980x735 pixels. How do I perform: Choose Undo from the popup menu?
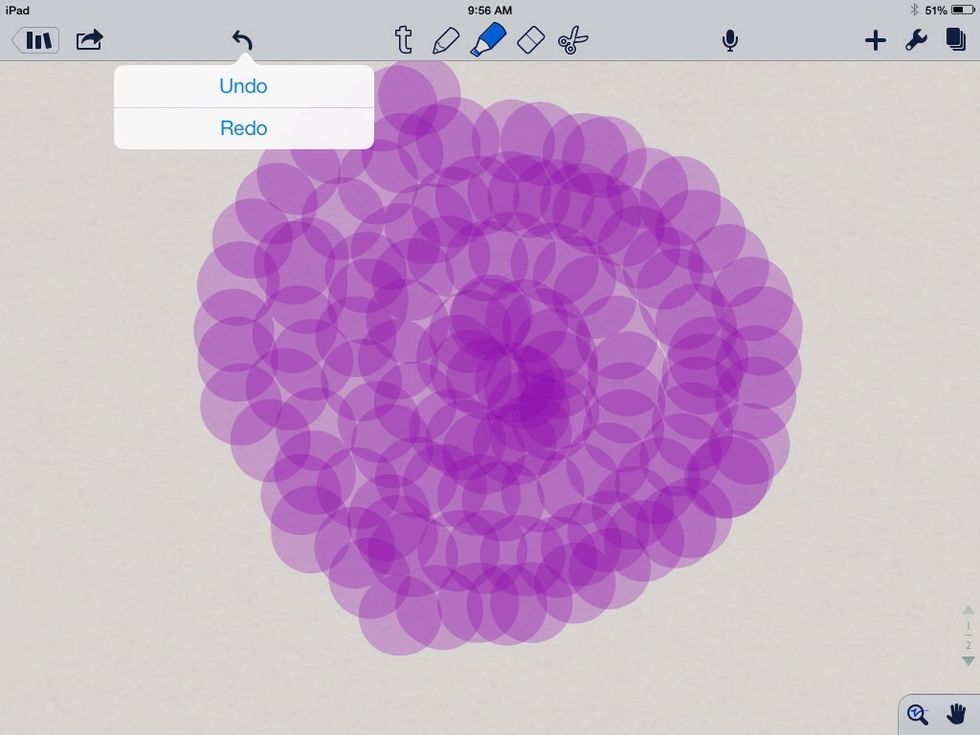[x=243, y=86]
